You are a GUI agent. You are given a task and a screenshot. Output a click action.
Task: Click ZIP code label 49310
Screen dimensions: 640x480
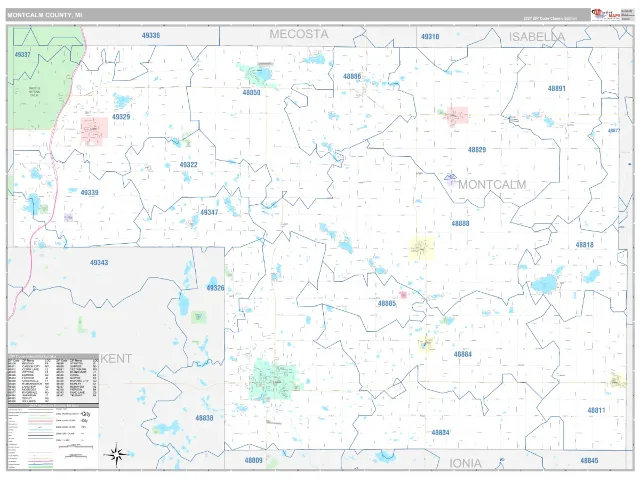(x=430, y=37)
